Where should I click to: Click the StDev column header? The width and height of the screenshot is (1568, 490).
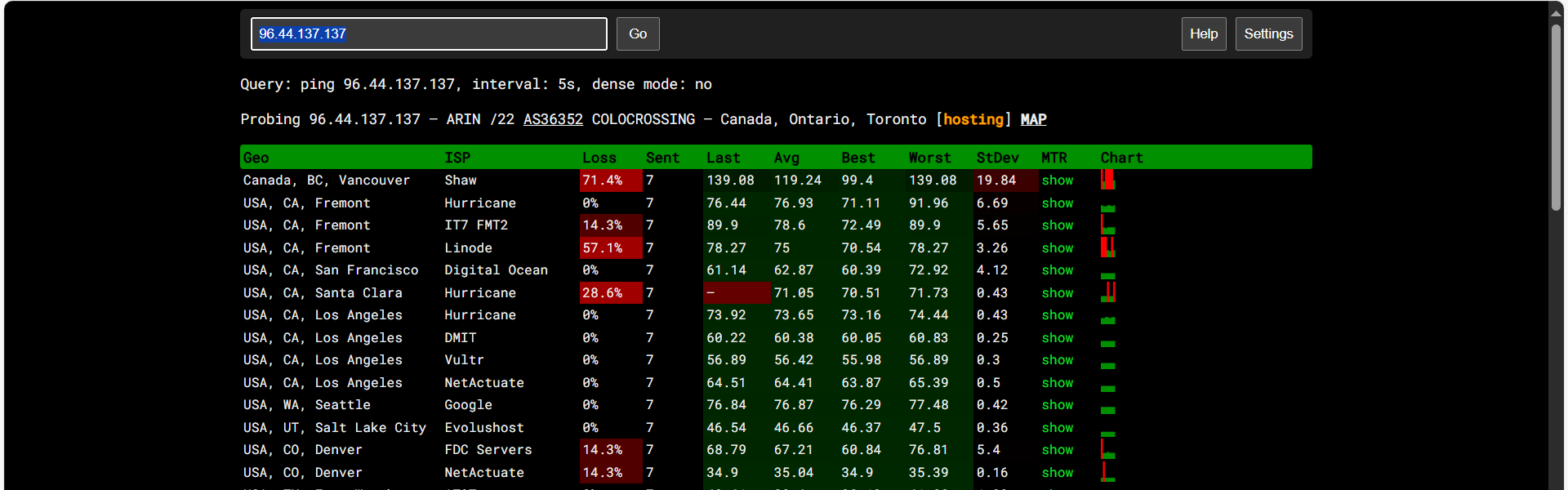[x=996, y=158]
